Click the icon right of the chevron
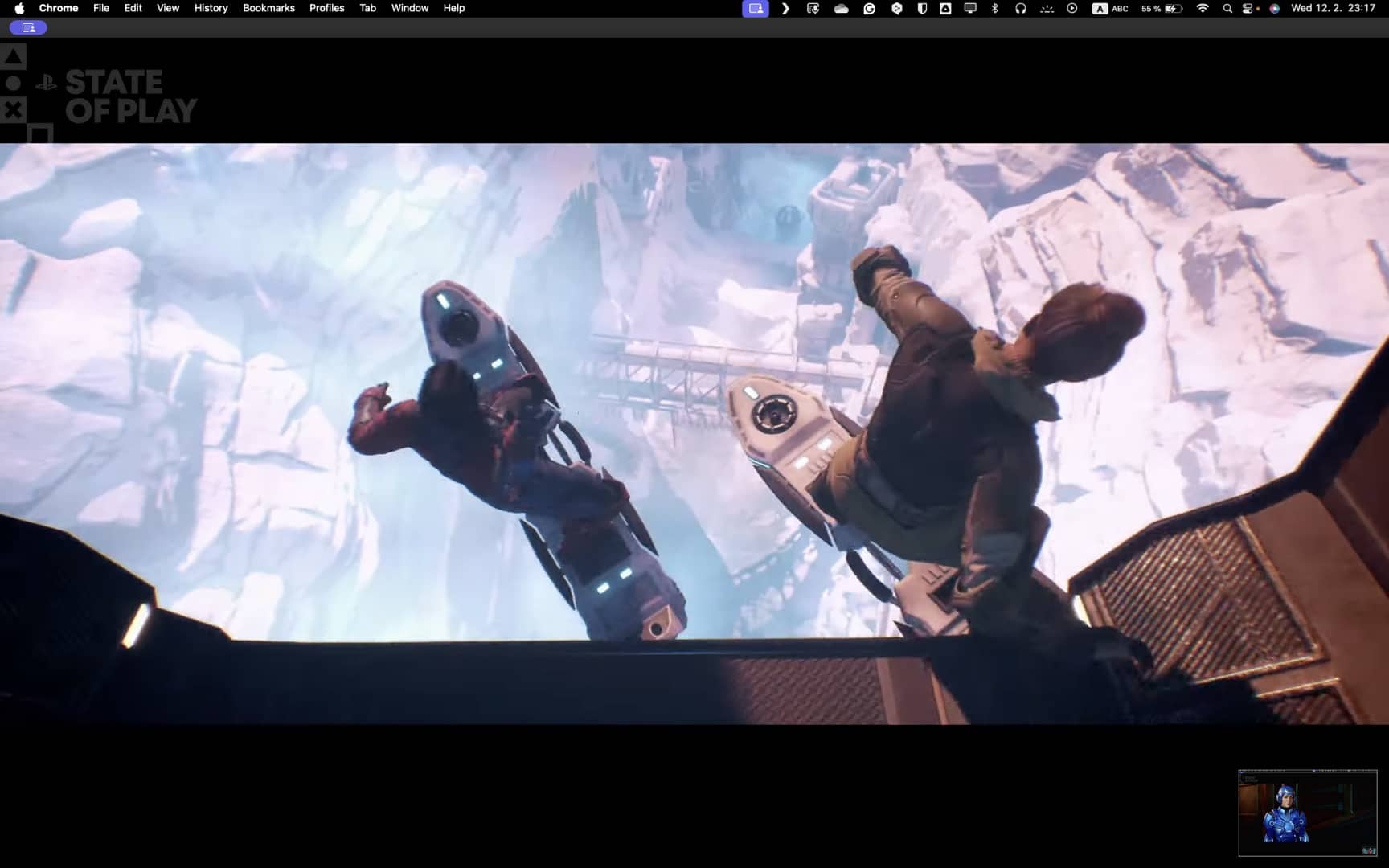 tap(813, 8)
